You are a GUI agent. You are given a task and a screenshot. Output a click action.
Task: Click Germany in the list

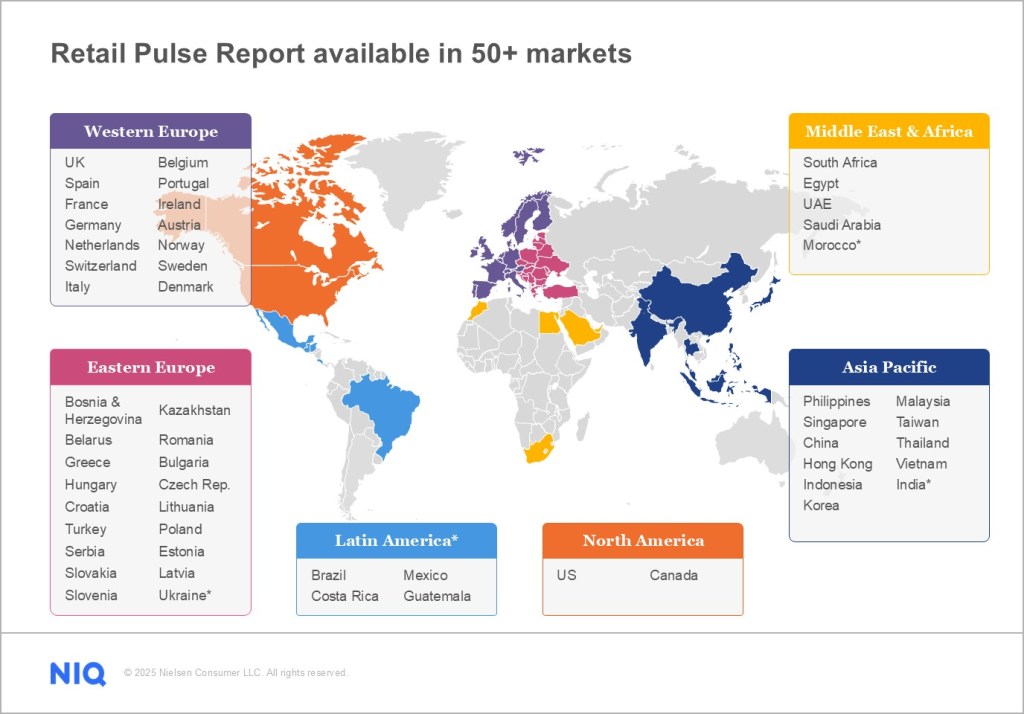pyautogui.click(x=93, y=225)
